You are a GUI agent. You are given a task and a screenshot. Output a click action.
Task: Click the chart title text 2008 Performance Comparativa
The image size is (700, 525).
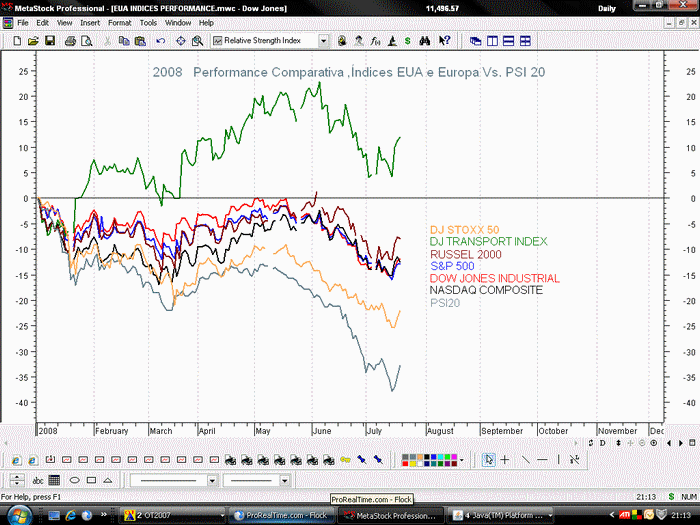click(248, 72)
